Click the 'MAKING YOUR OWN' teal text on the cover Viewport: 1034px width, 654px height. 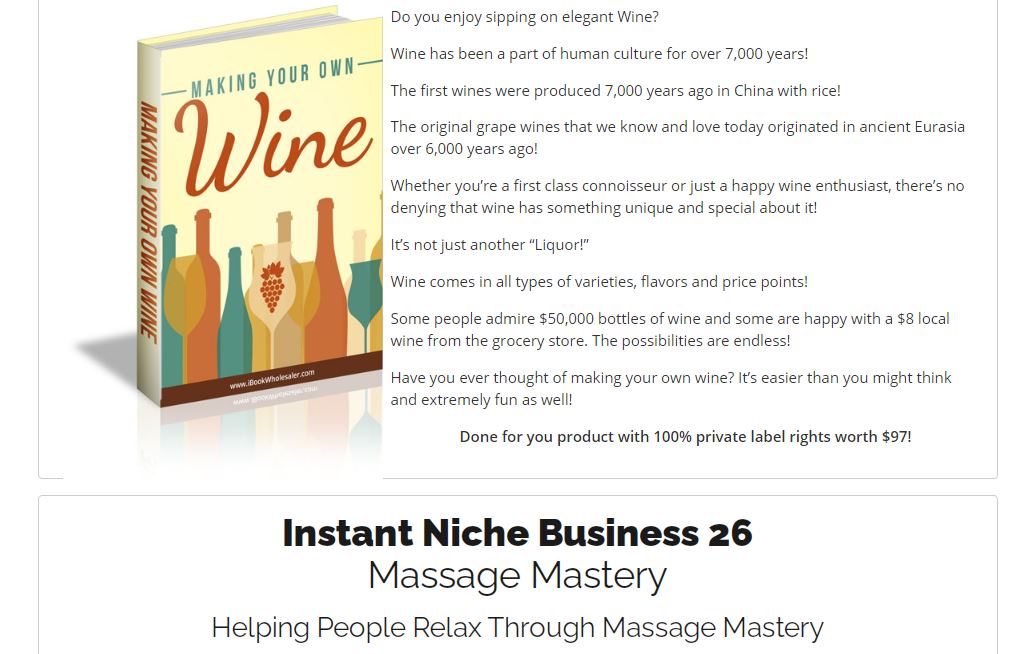click(x=272, y=78)
